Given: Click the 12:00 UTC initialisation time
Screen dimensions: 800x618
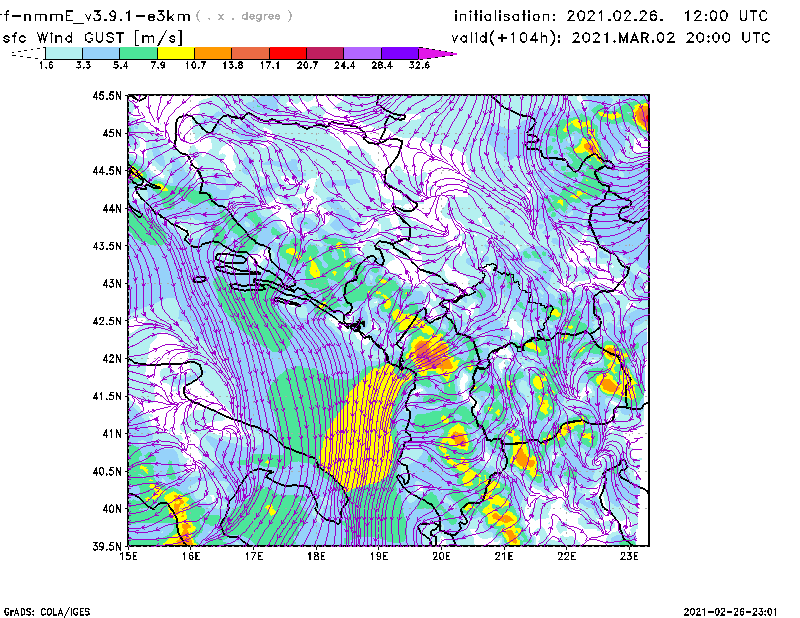Looking at the screenshot, I should point(726,16).
